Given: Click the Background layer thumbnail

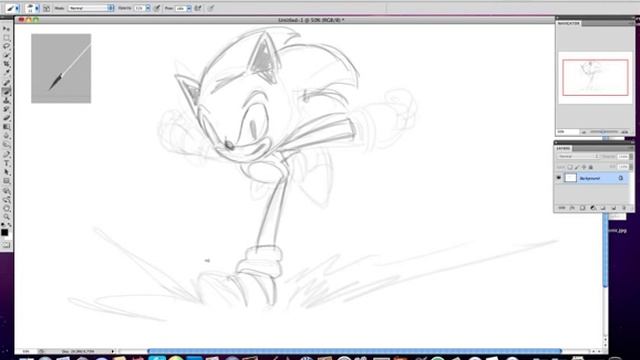Looking at the screenshot, I should [x=570, y=178].
